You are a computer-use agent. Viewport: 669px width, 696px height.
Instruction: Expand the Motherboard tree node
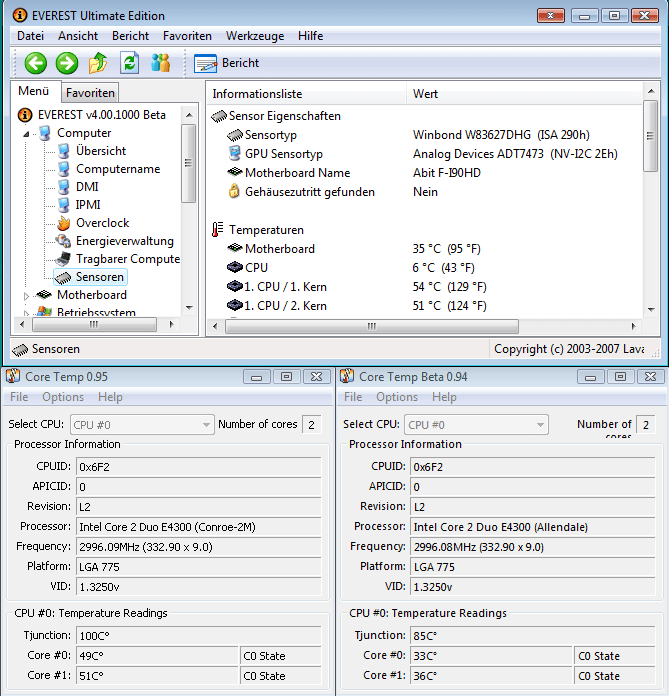pos(26,296)
